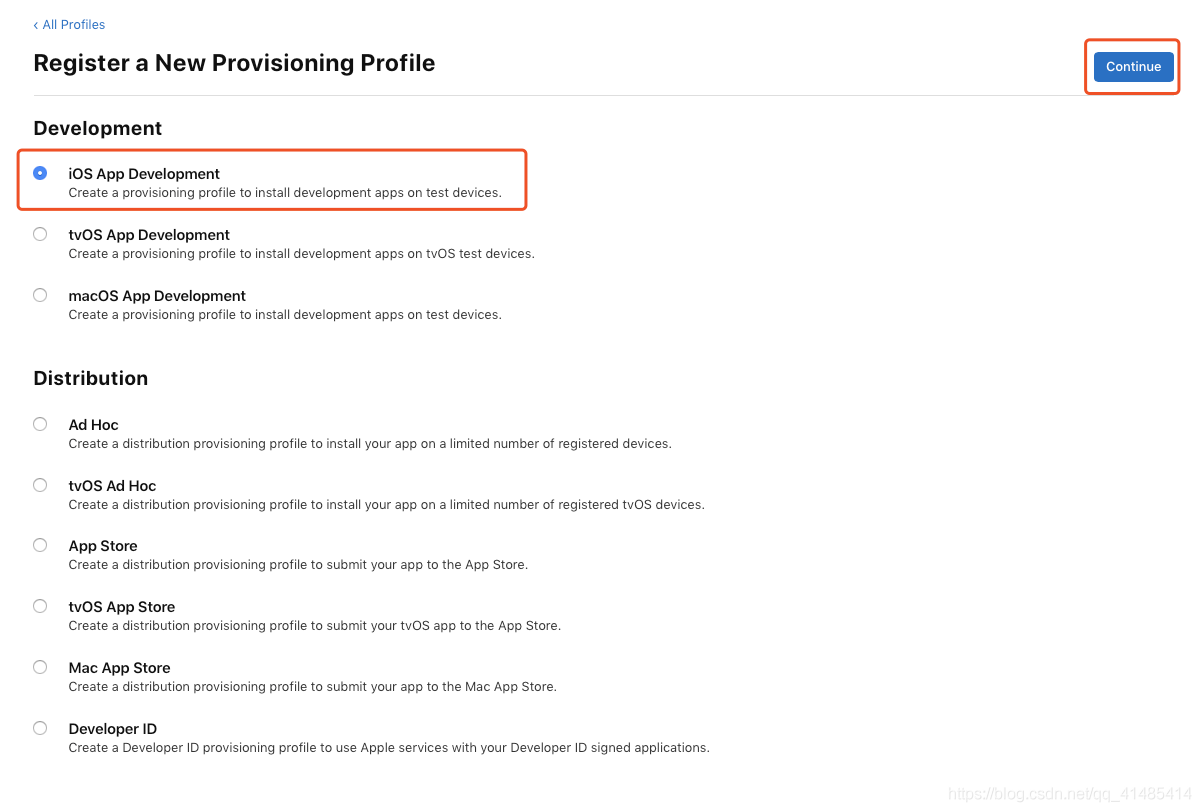Image resolution: width=1201 pixels, height=812 pixels.
Task: Click the Mac App Store label text
Action: click(x=119, y=668)
